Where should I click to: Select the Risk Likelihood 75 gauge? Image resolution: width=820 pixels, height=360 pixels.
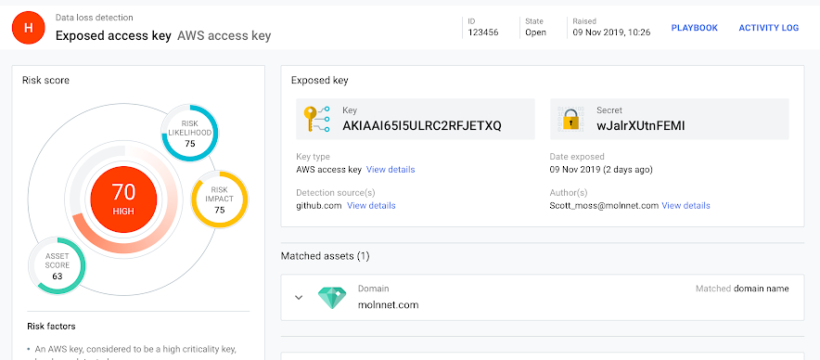[189, 132]
